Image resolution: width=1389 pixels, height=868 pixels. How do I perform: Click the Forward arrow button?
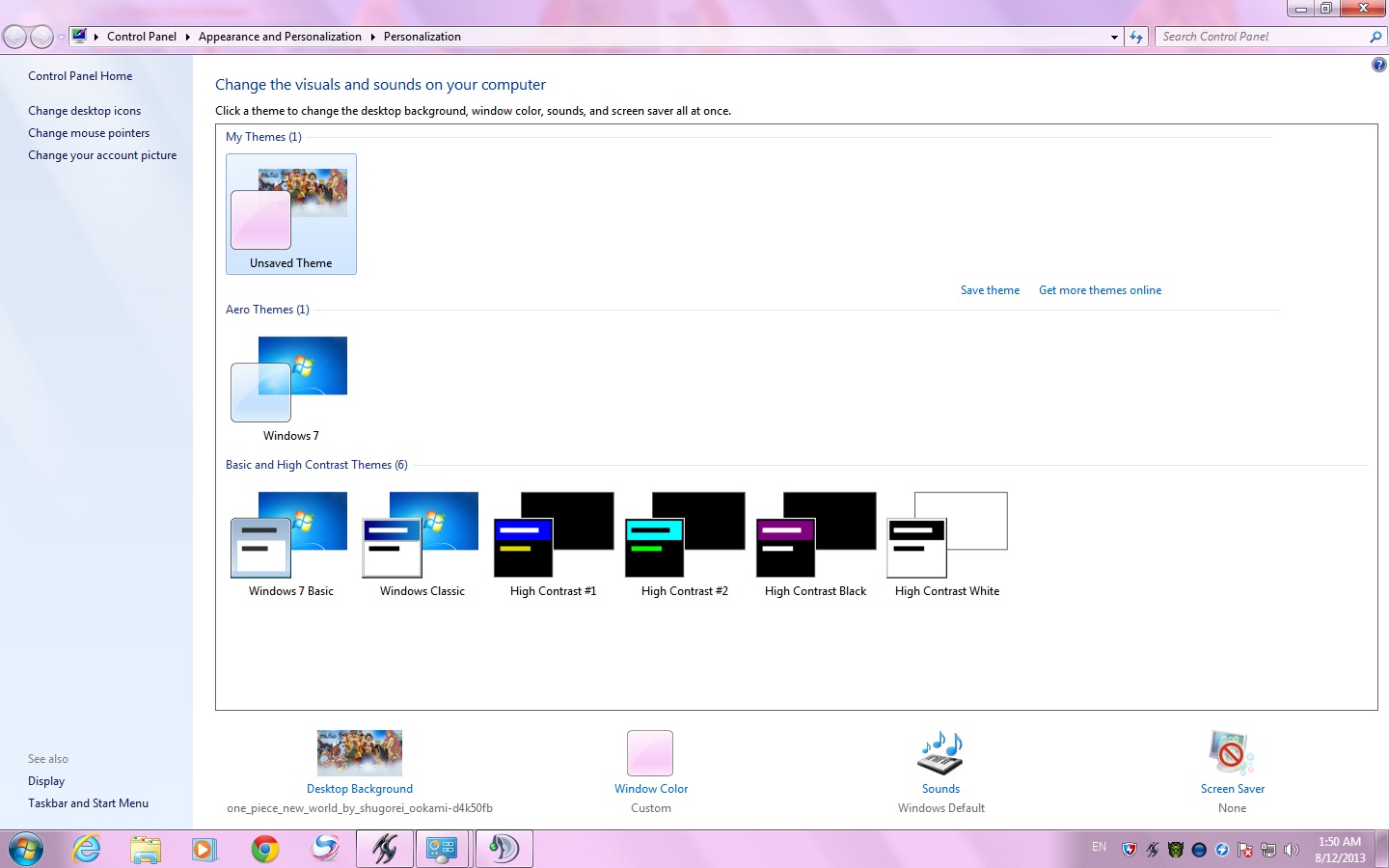(x=41, y=37)
